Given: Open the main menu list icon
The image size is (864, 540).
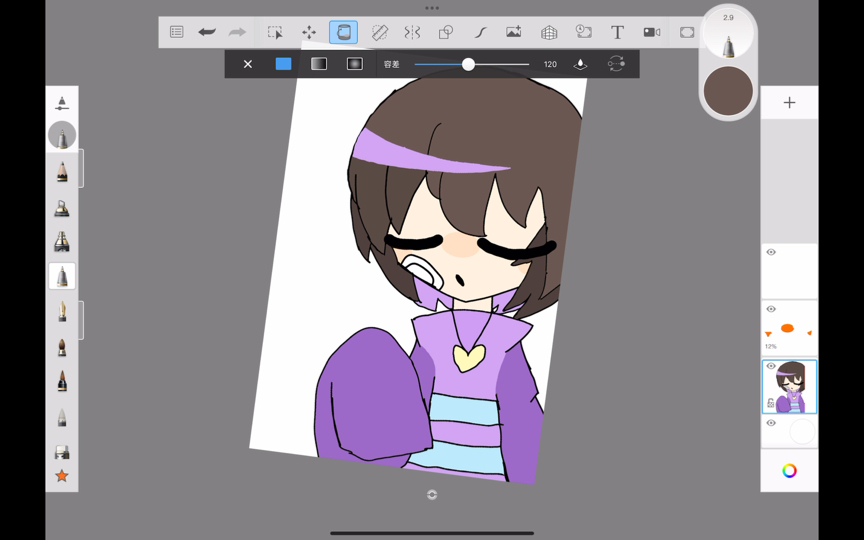Looking at the screenshot, I should click(176, 32).
